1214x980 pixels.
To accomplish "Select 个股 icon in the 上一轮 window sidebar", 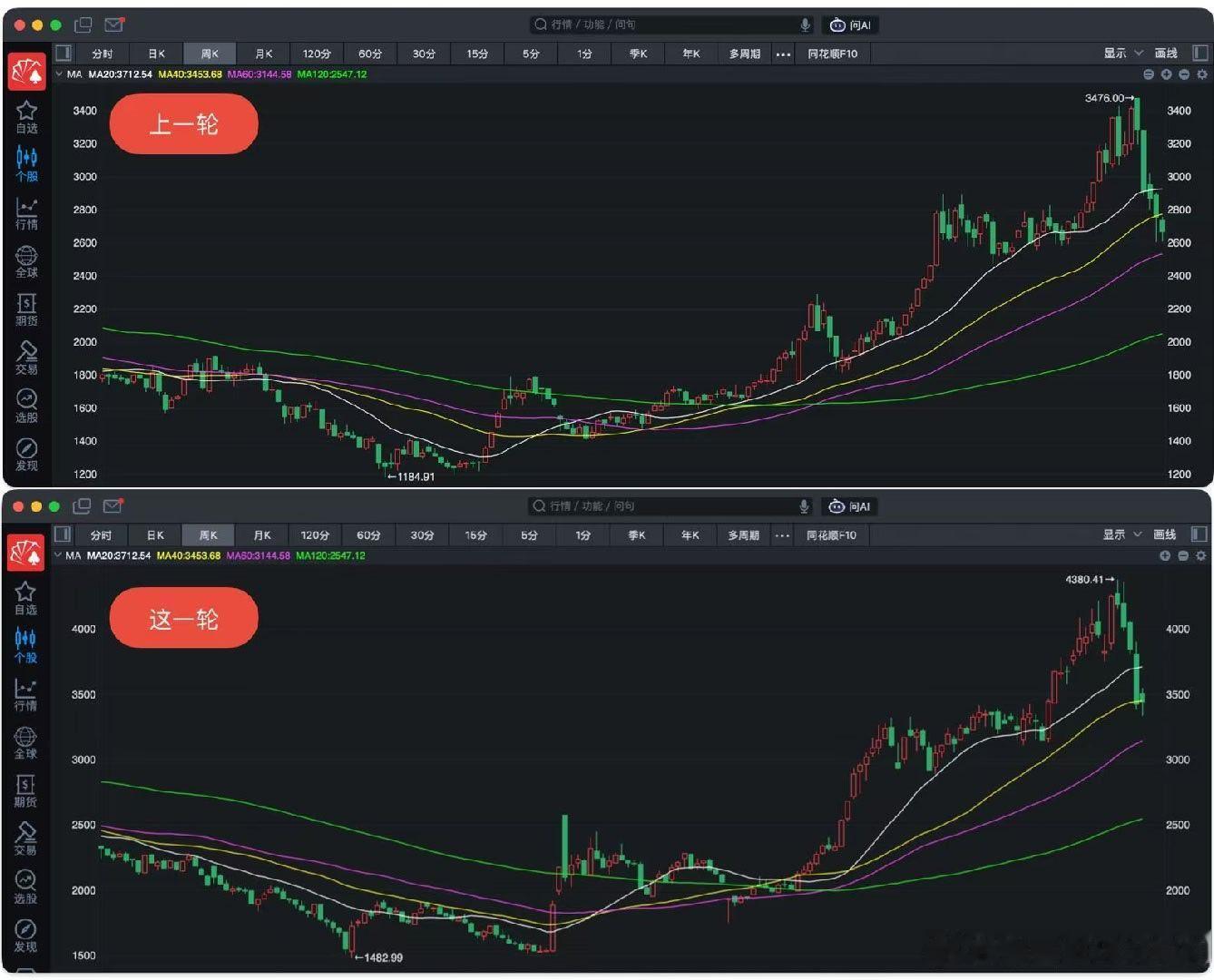I will point(27,164).
